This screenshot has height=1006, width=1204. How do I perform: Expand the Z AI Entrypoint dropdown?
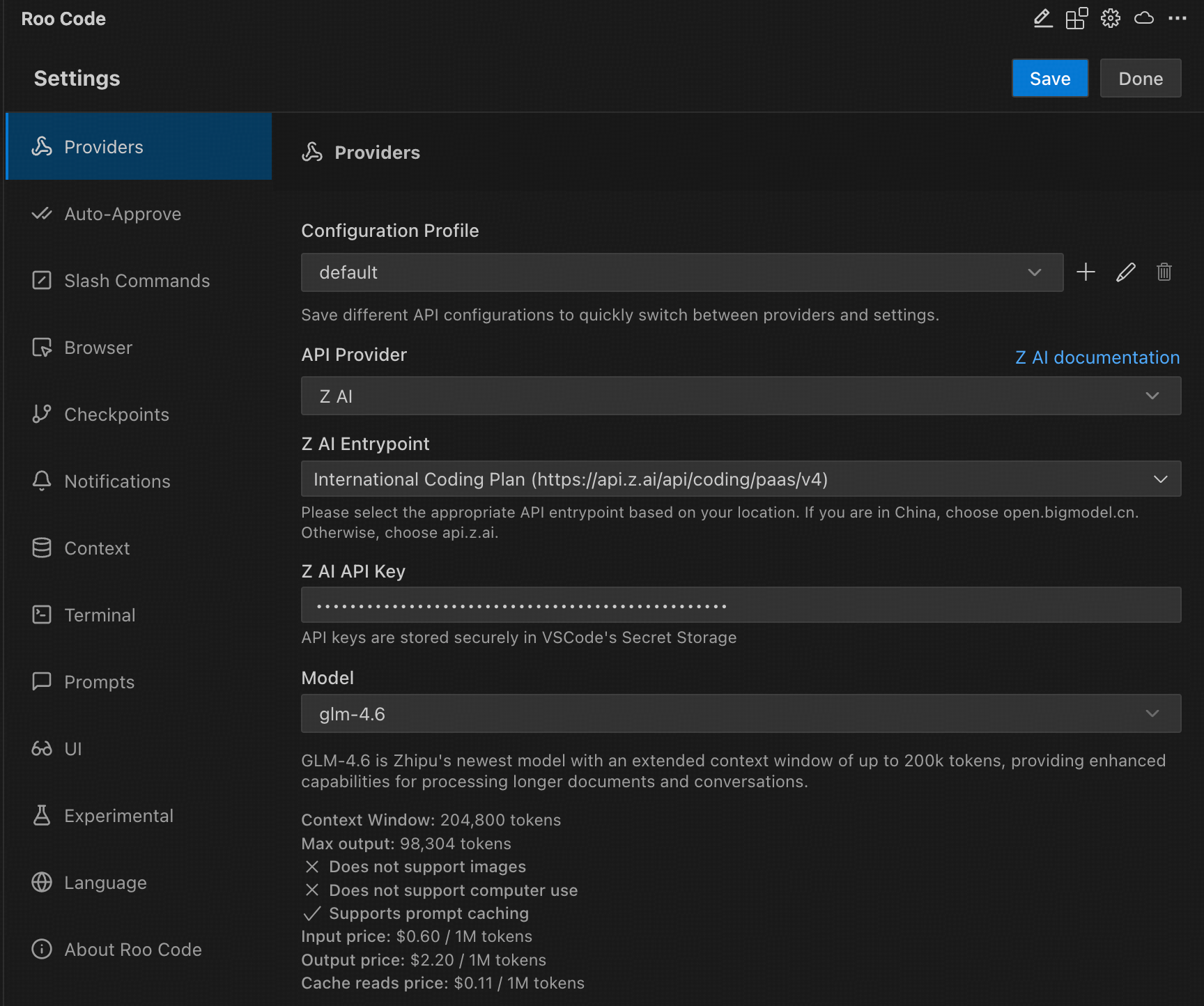point(740,479)
